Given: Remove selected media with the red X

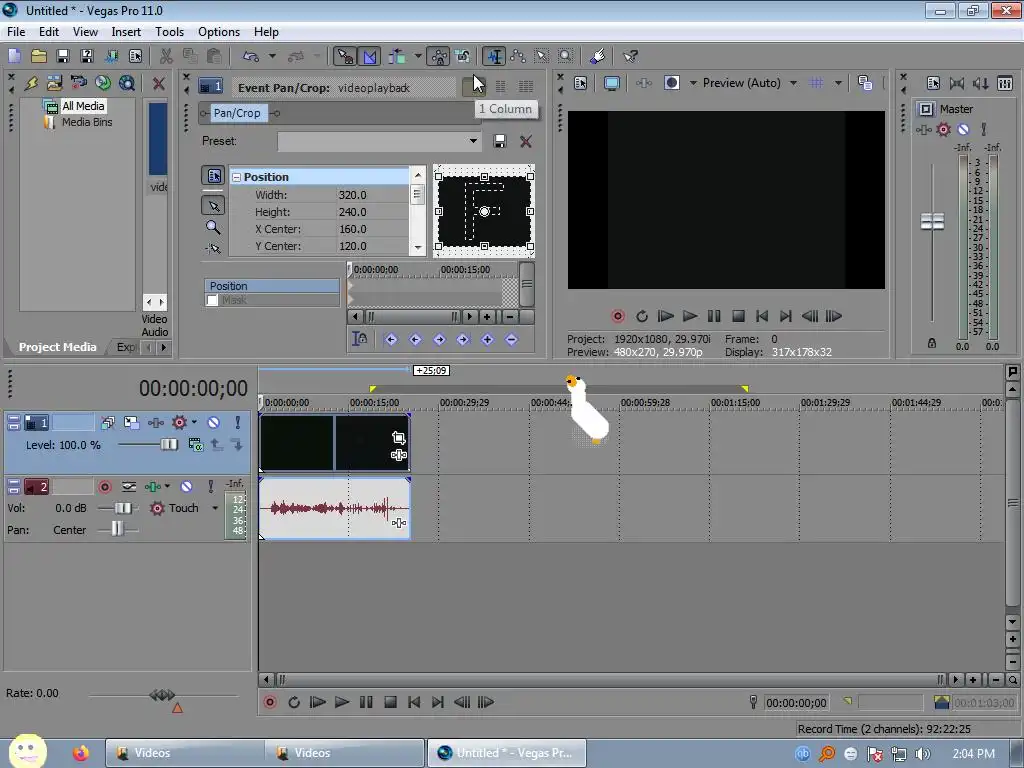Looking at the screenshot, I should [158, 83].
